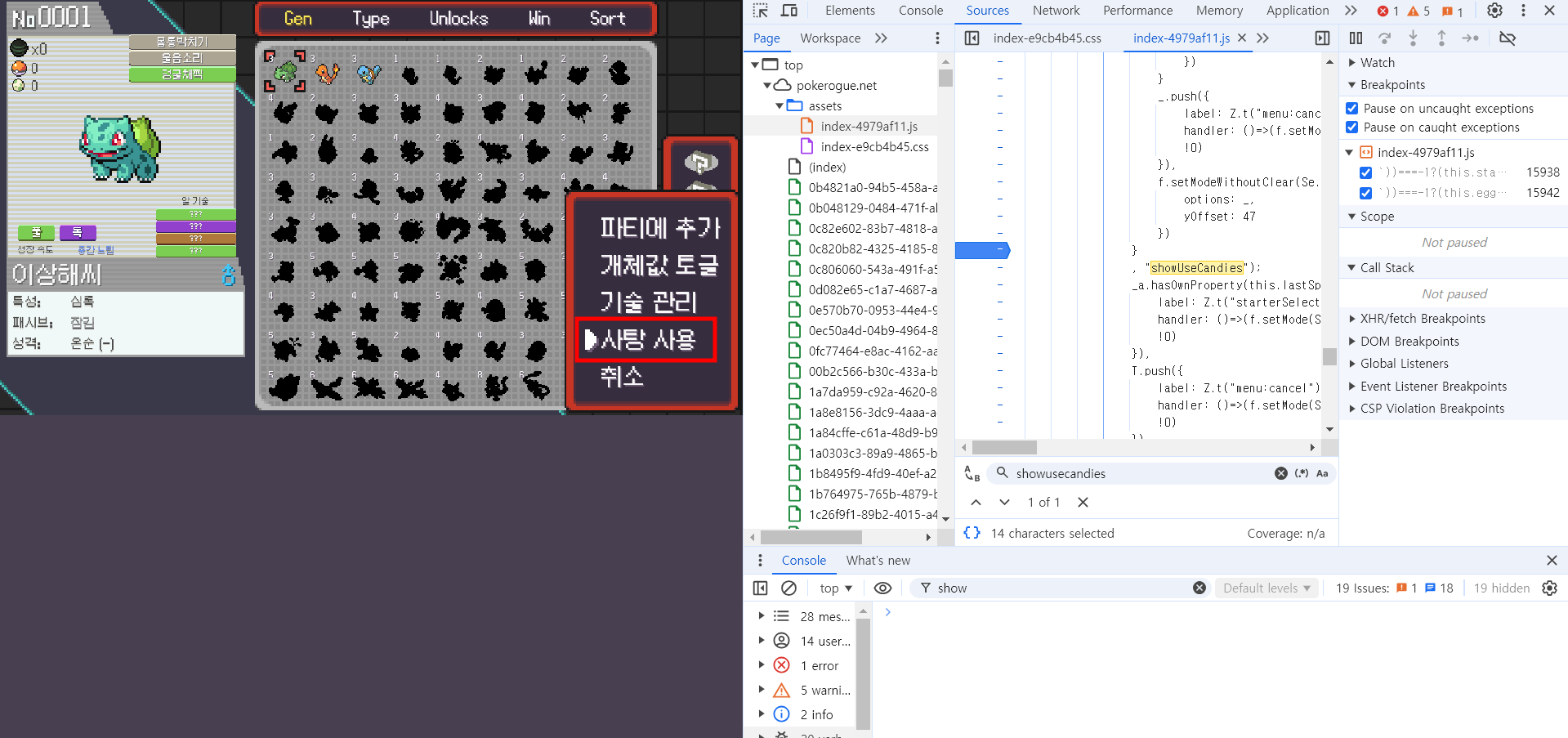1568x738 pixels.
Task: Open the Performance tab
Action: (1137, 11)
